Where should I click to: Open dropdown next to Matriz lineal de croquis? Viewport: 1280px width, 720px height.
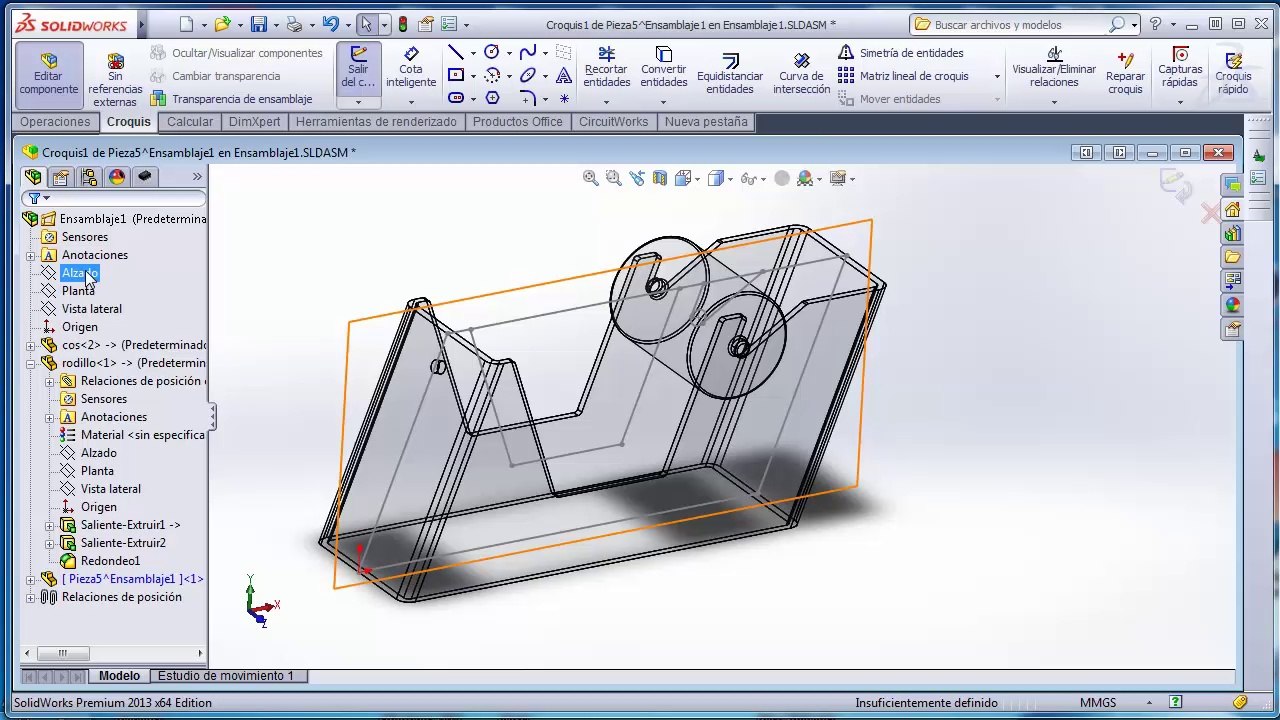(x=996, y=76)
